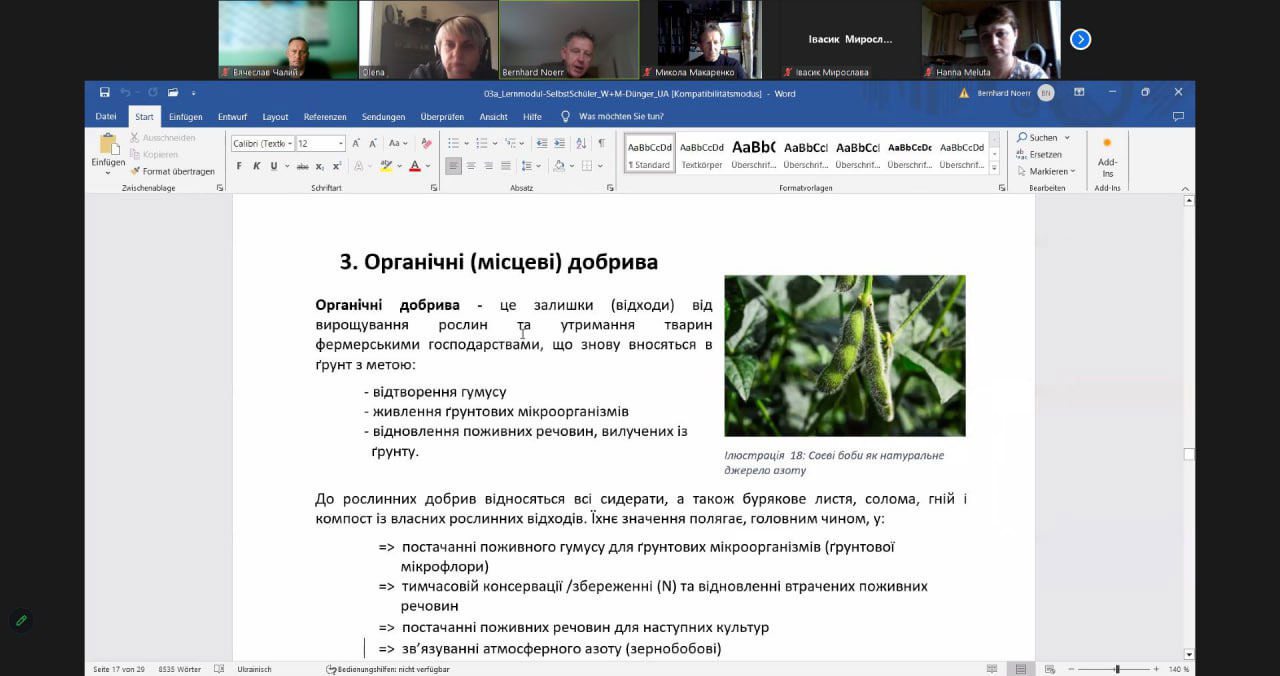This screenshot has height=676, width=1280.
Task: Click the Ersetzen button
Action: pyautogui.click(x=1039, y=155)
